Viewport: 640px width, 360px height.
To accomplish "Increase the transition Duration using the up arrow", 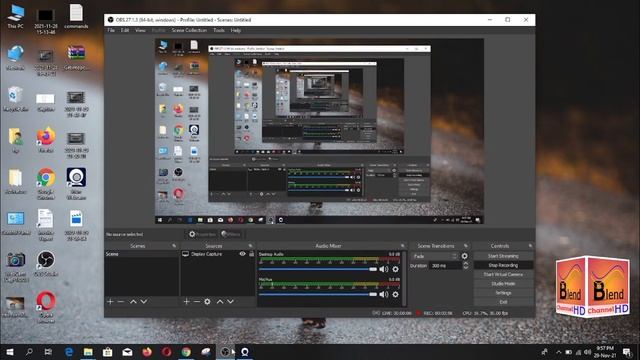I will [466, 264].
